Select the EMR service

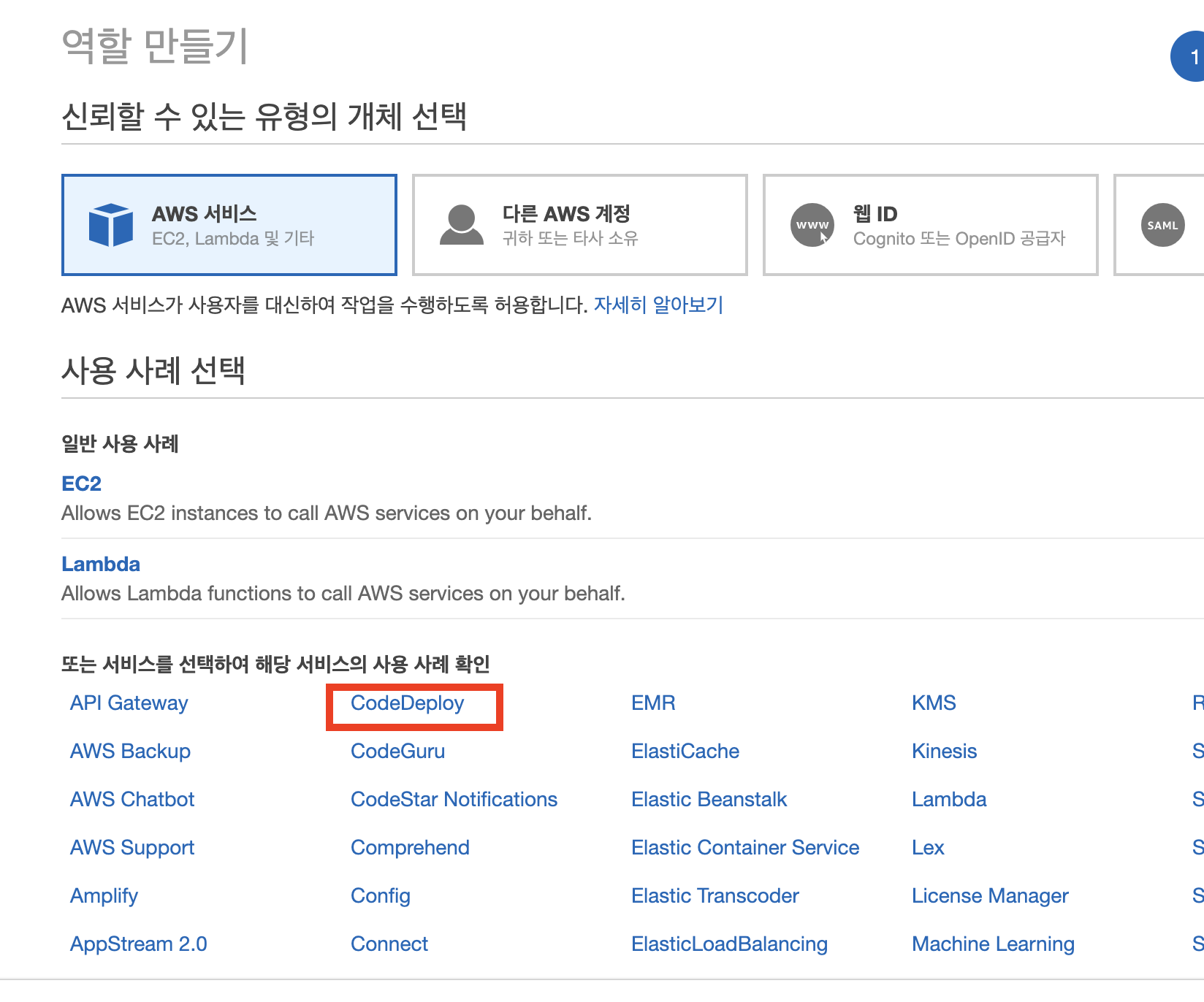[653, 703]
